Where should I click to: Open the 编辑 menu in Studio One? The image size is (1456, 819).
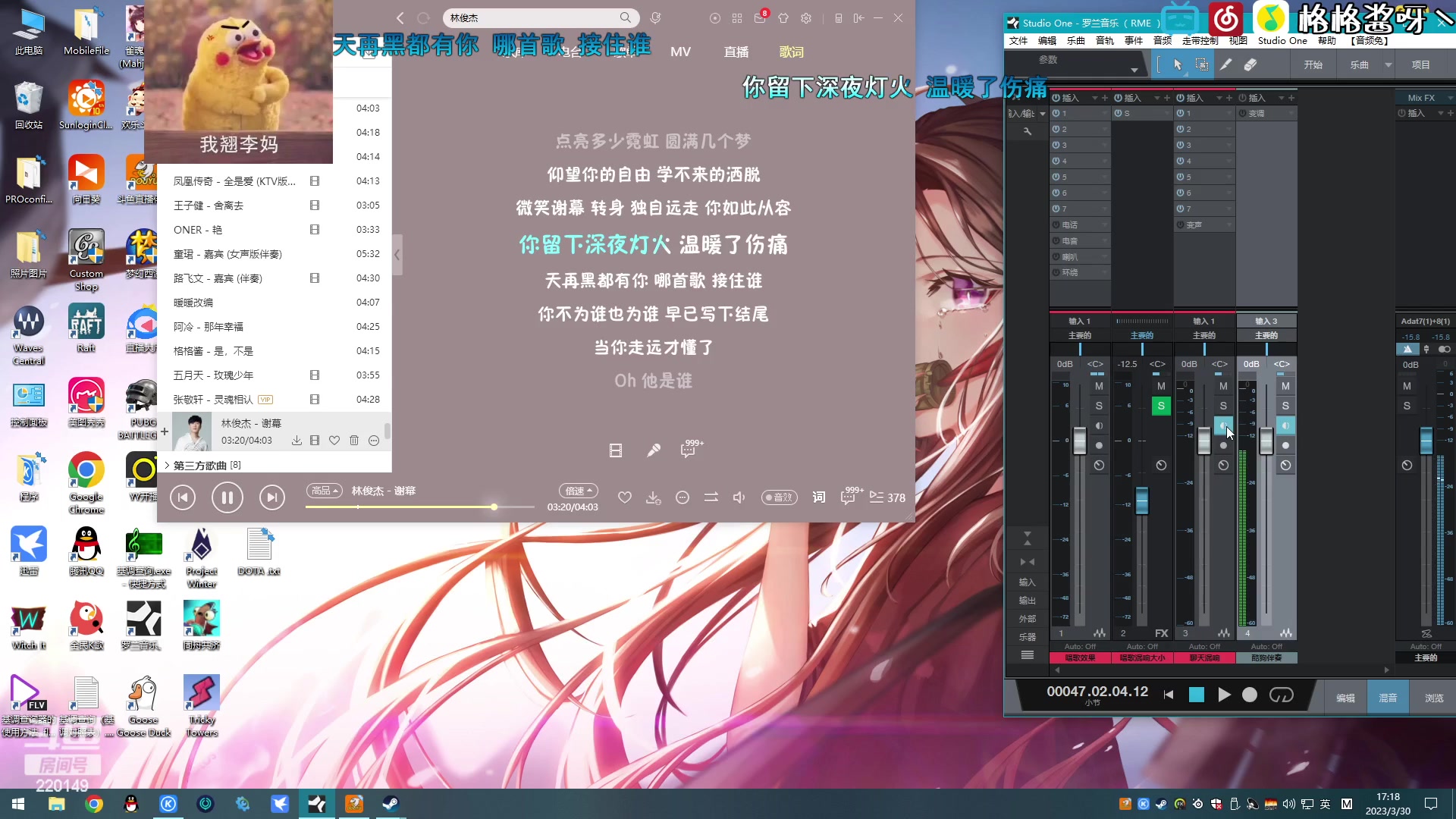coord(1047,41)
